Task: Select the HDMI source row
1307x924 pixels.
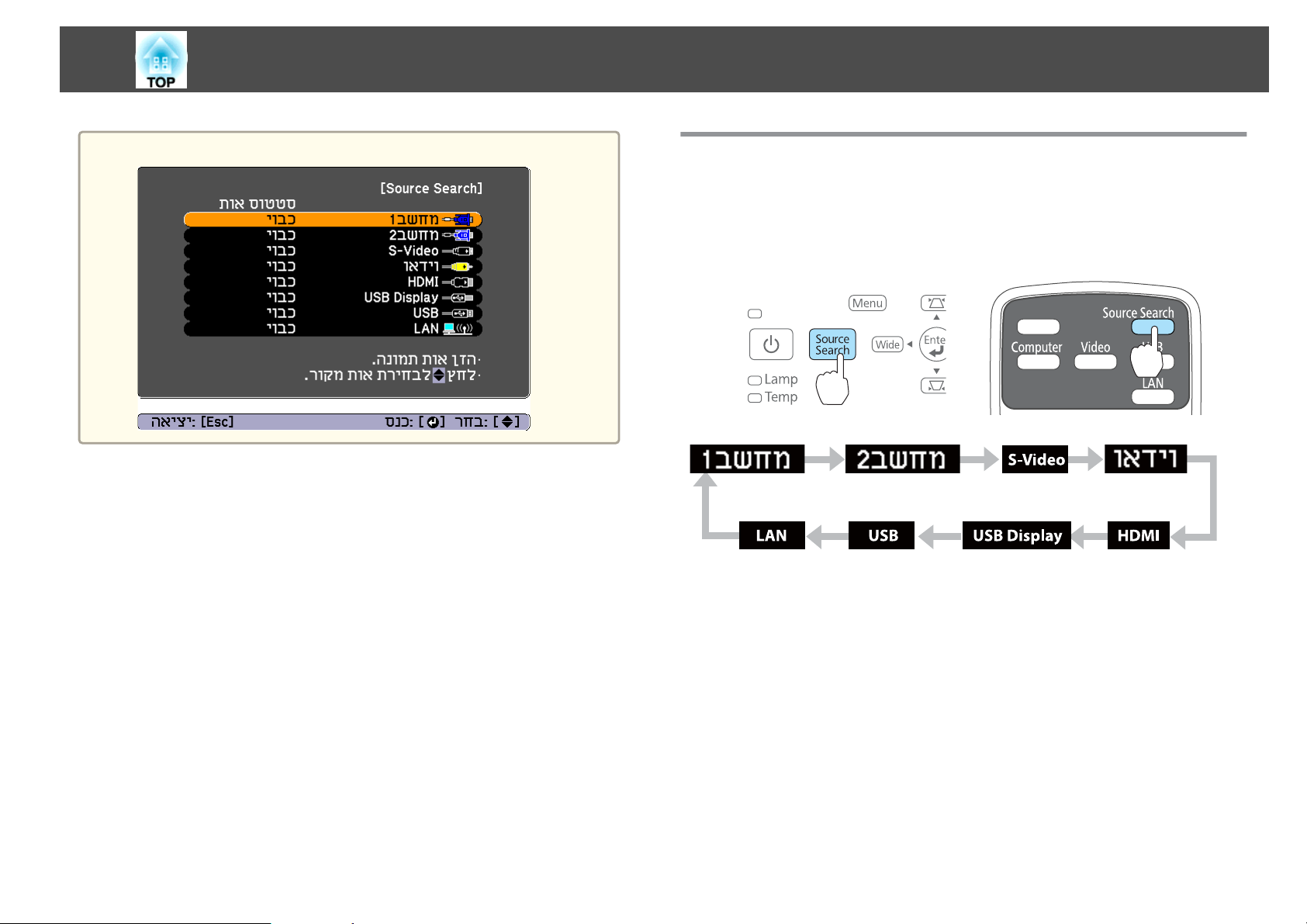Action: pos(333,282)
